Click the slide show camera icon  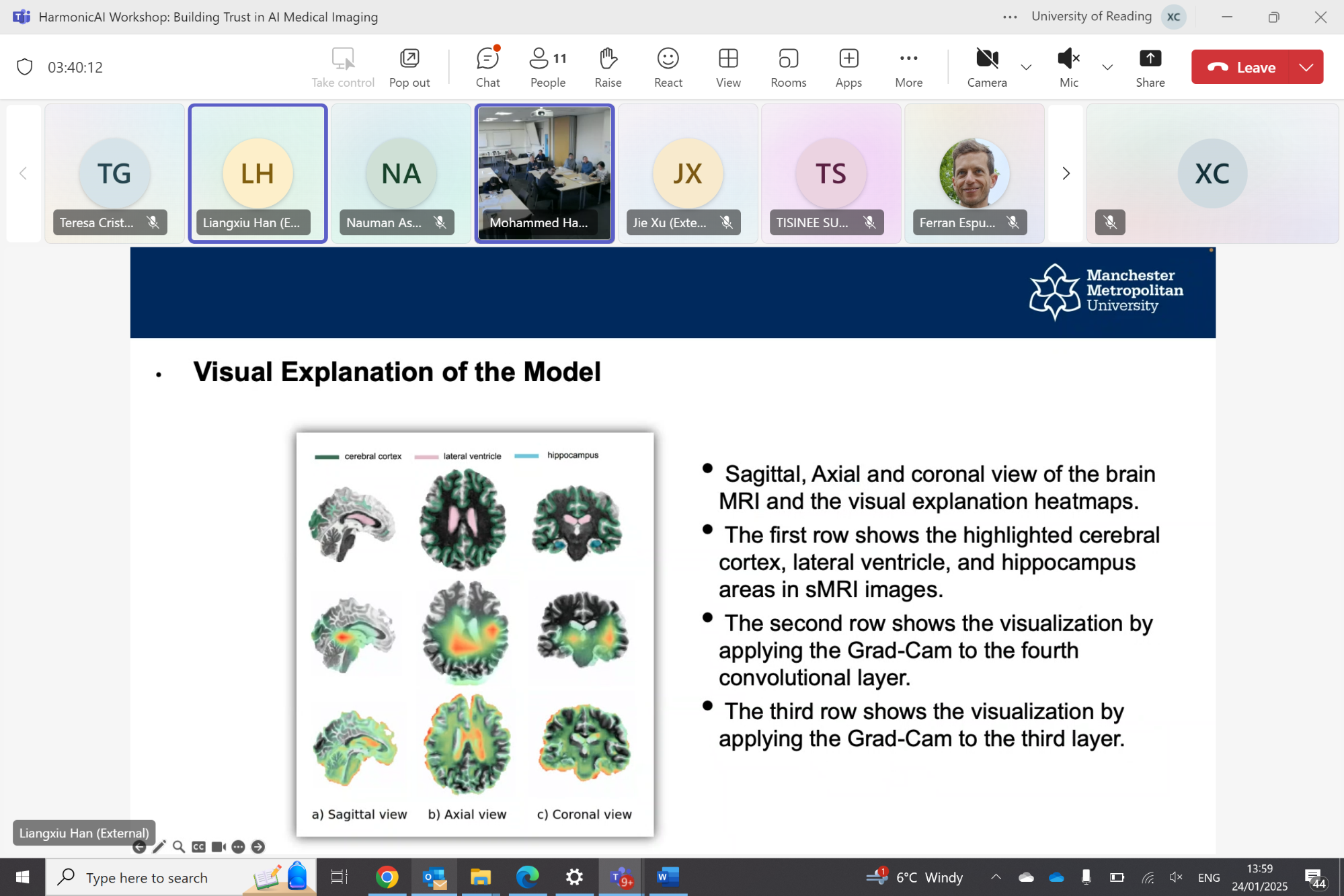click(x=219, y=847)
